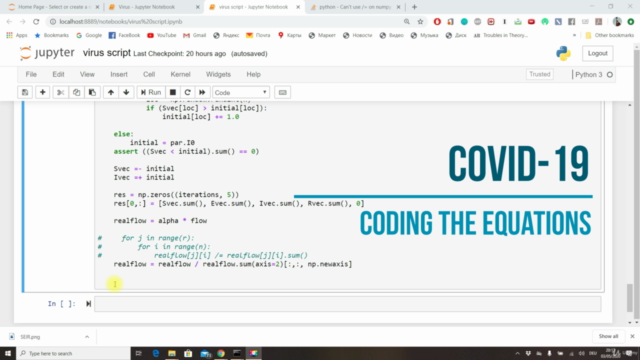The height and width of the screenshot is (360, 640).
Task: Open the zoom magnifier icon in address bar
Action: point(407,22)
